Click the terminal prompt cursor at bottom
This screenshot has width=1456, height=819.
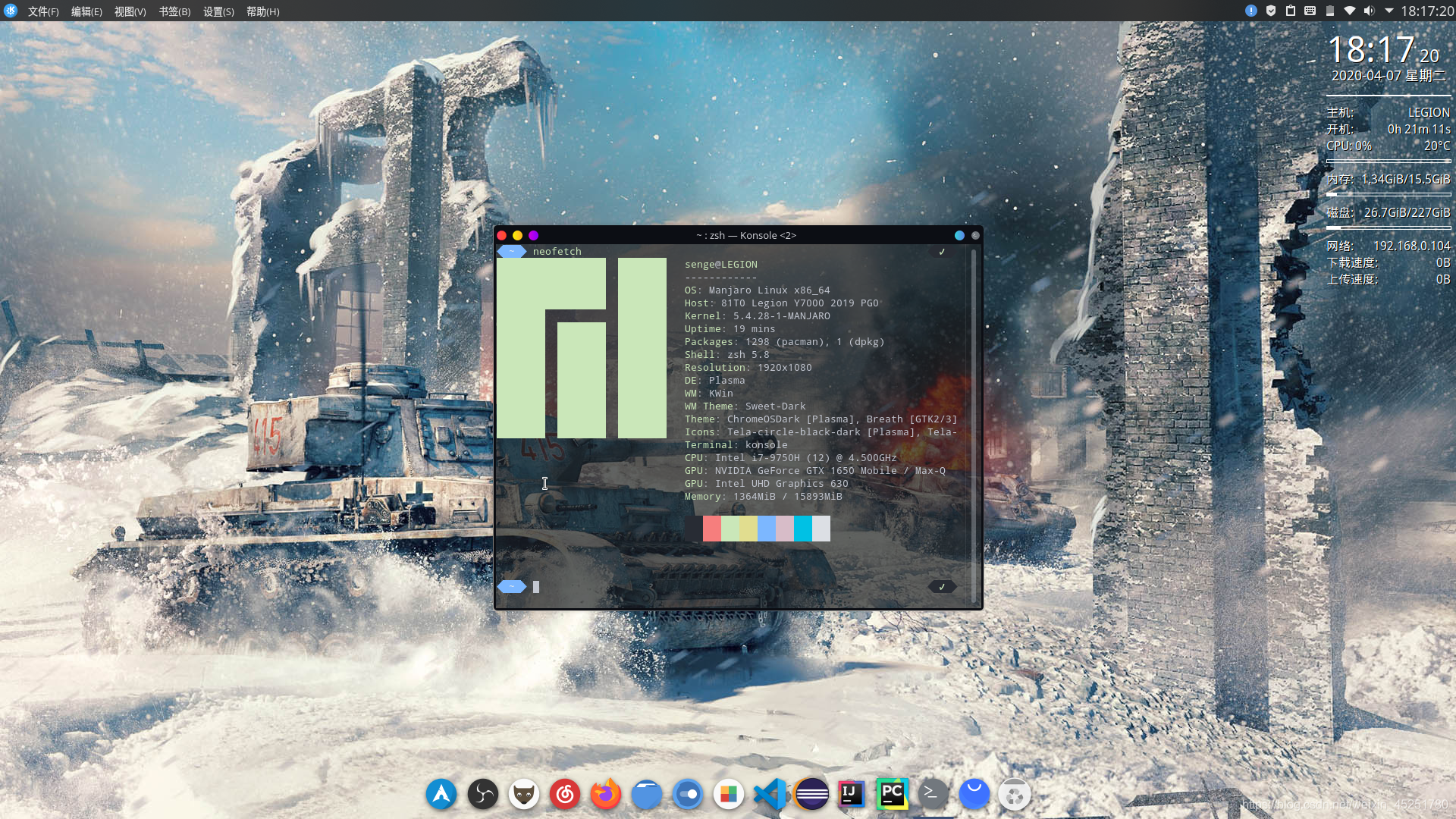[536, 587]
